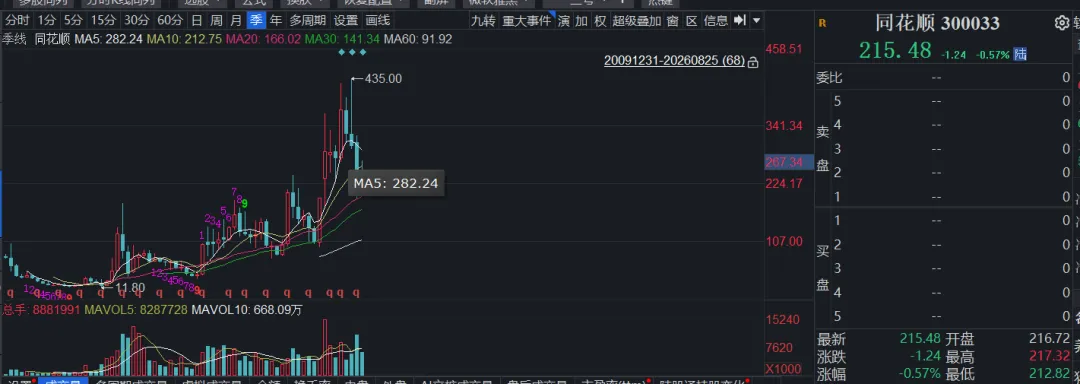
Task: Click the 总手: 8881991 volume label
Action: pos(41,310)
